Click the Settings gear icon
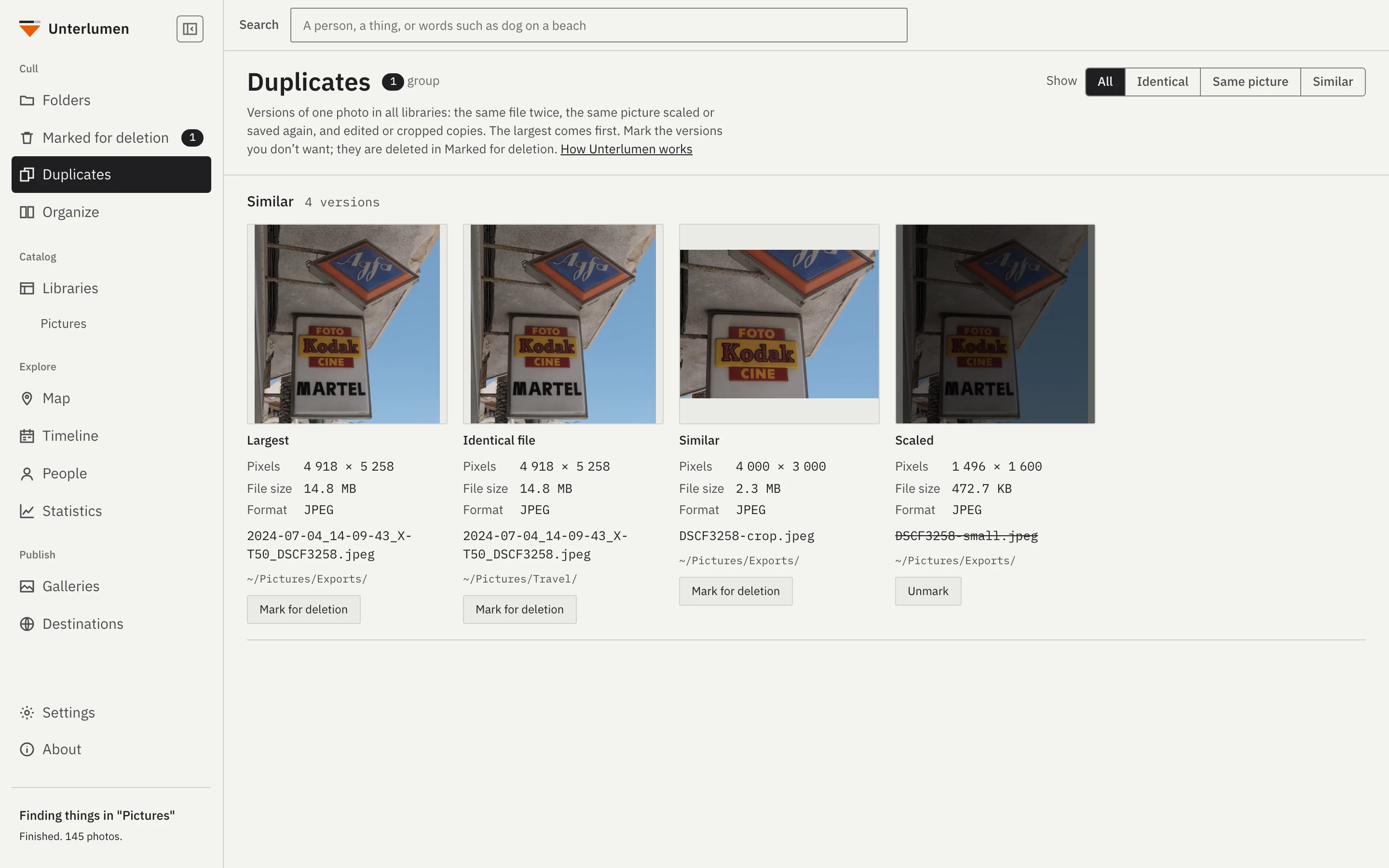Screen dimensions: 1389x868 pos(27,712)
